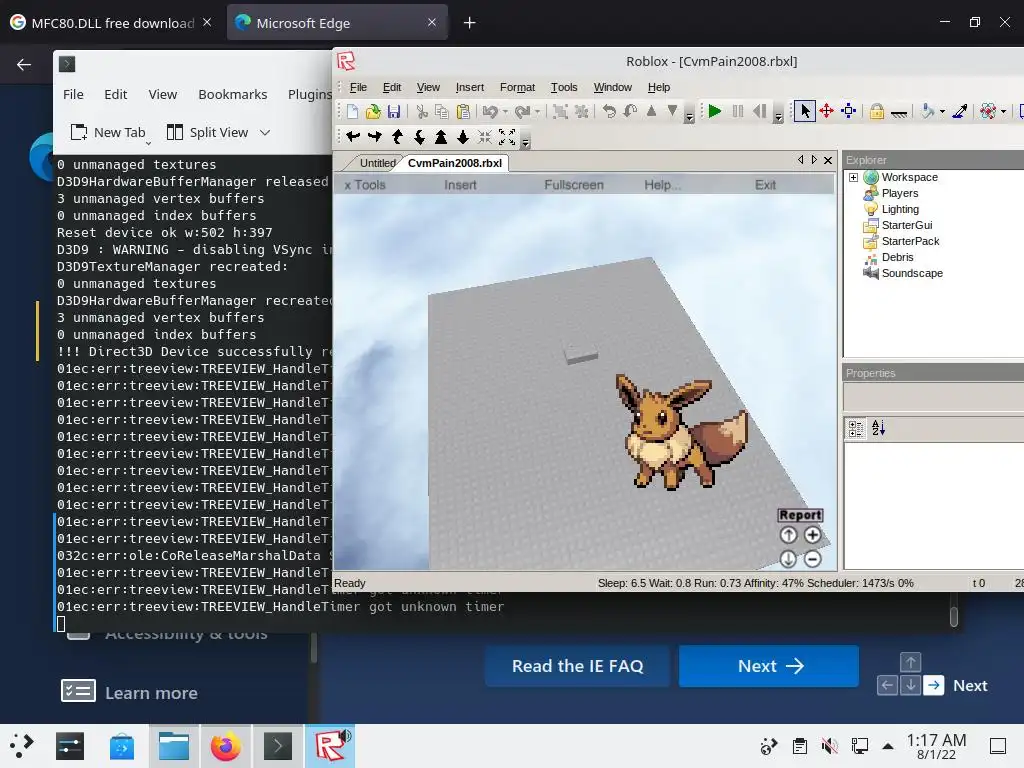Click the in-game camera zoom plus button
1024x768 pixels.
point(812,536)
